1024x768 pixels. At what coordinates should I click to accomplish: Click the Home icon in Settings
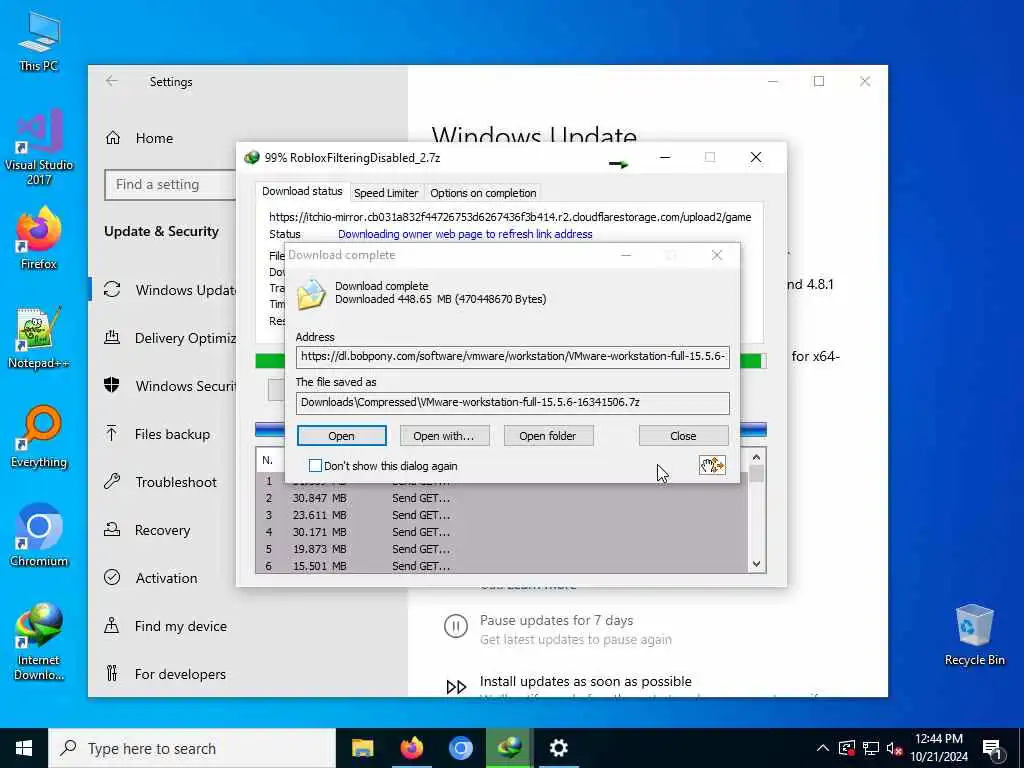pyautogui.click(x=113, y=138)
